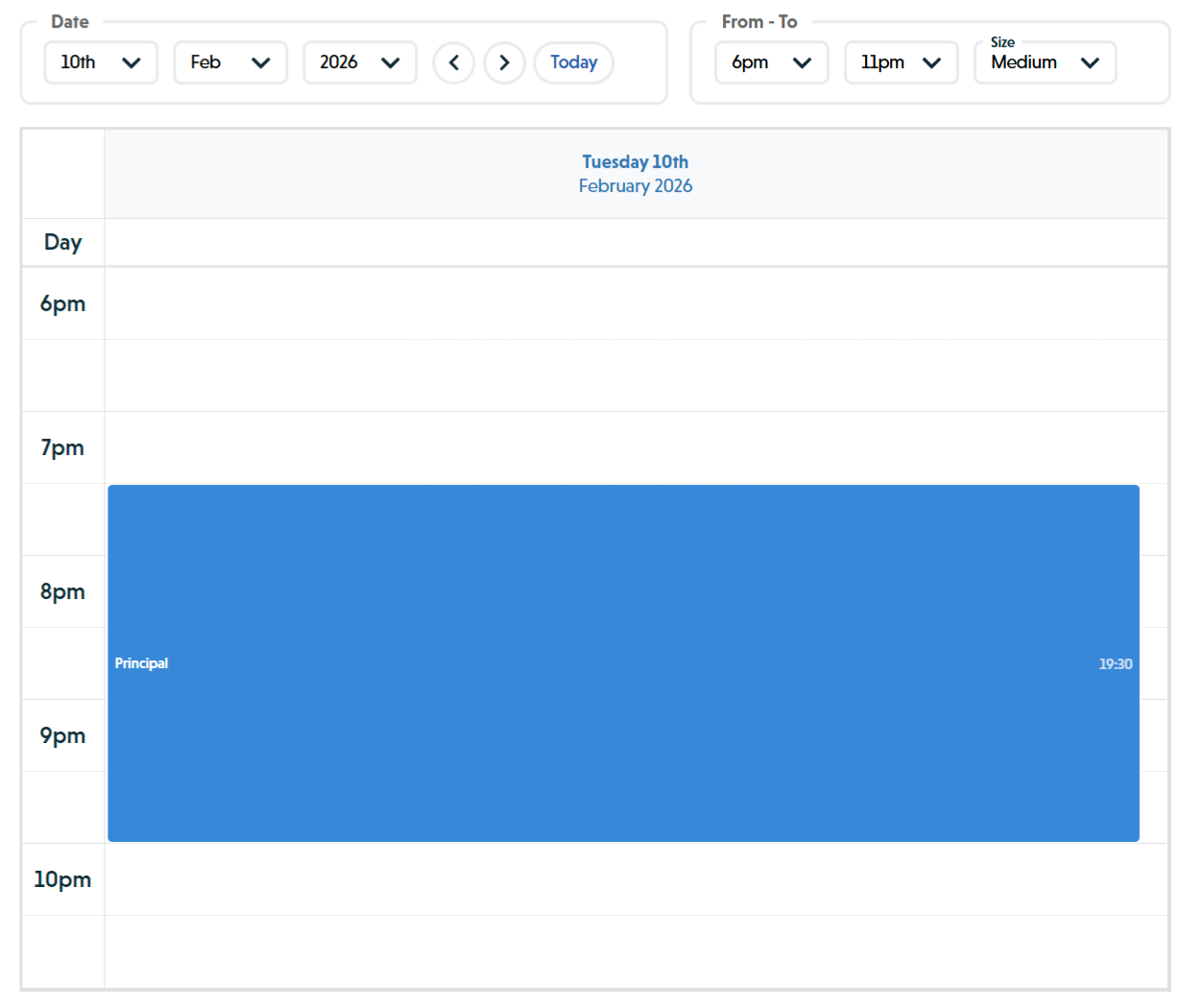Open the 11pm end-time dropdown
Viewport: 1179px width, 1008px height.
[901, 62]
